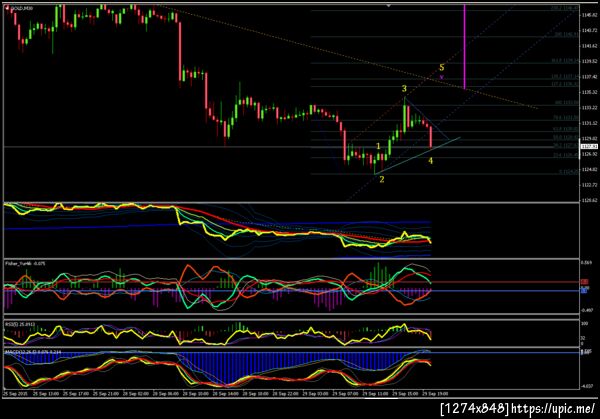Click the blue level tag on the Fisher indicator scale
600x419 pixels.
point(584,291)
